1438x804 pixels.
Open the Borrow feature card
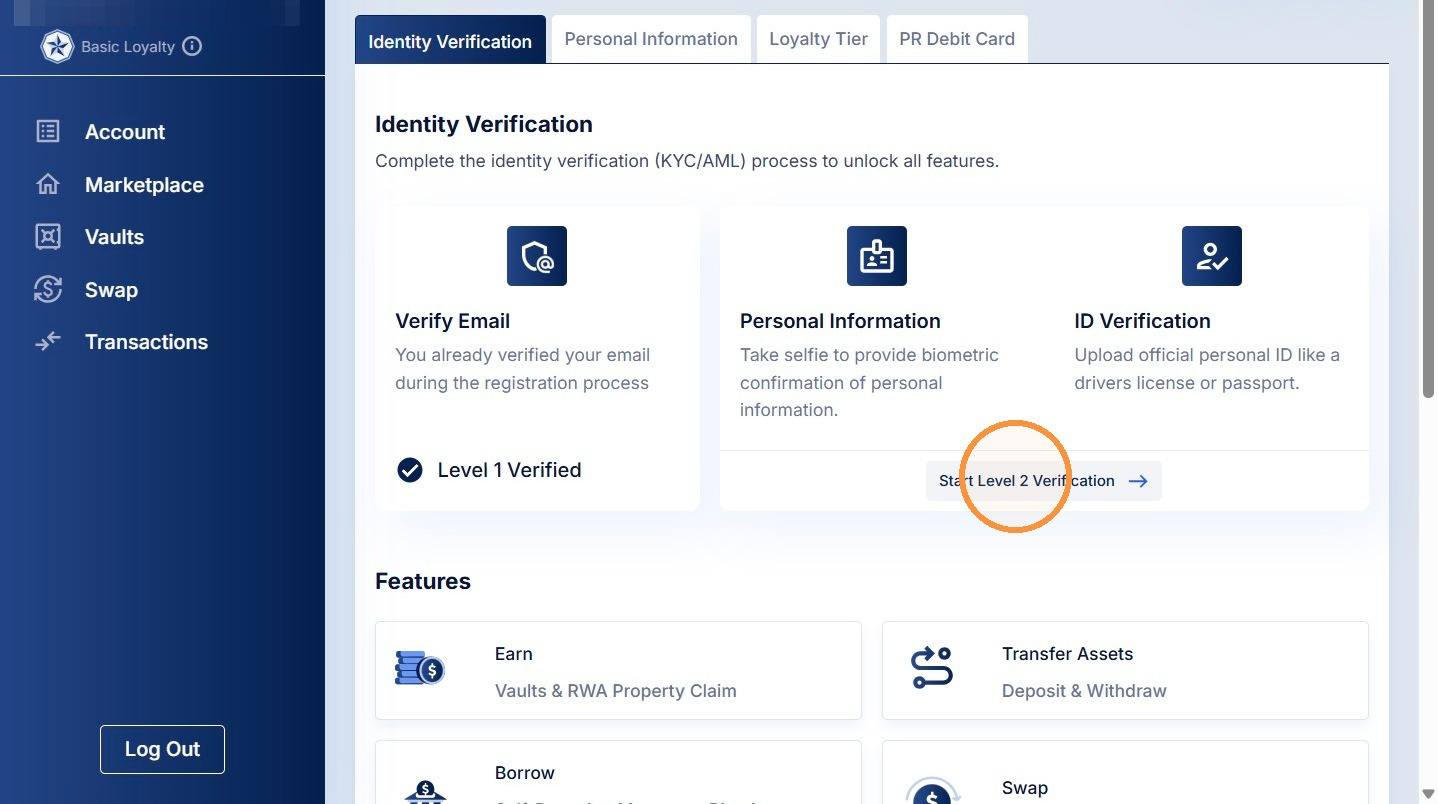click(618, 772)
